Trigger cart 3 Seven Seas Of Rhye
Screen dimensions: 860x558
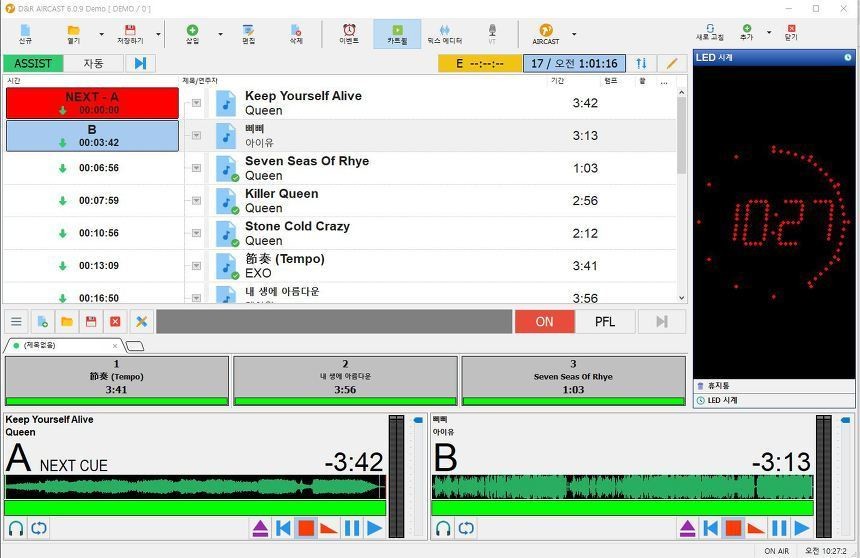point(573,381)
